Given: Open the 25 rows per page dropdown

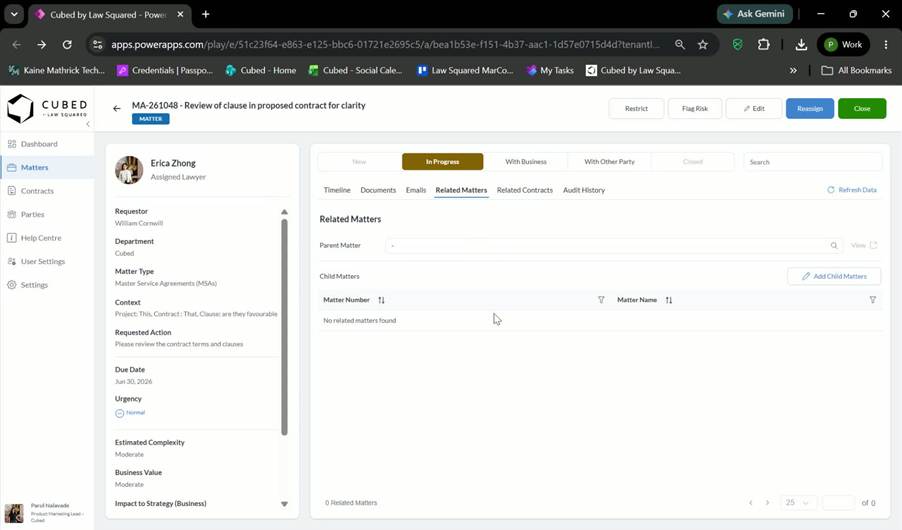Looking at the screenshot, I should click(x=798, y=503).
